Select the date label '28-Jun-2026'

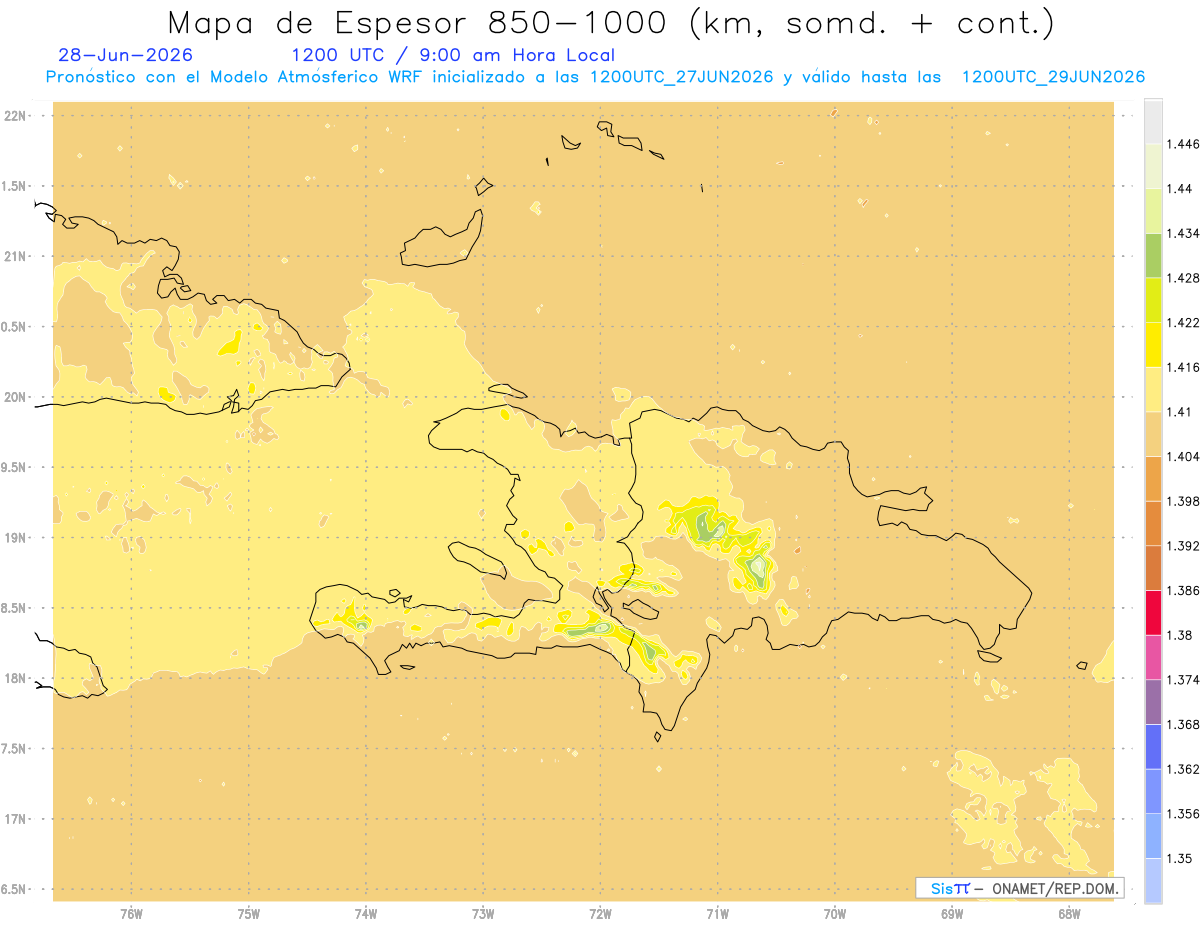click(126, 55)
